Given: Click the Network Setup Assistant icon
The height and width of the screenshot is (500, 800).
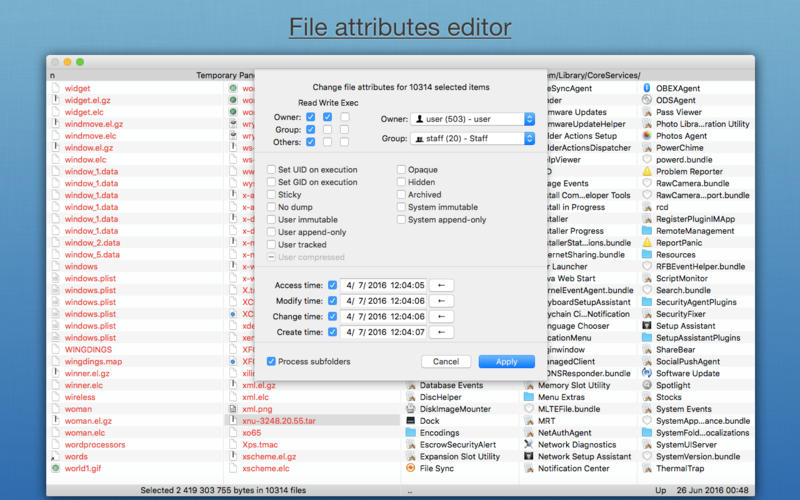Looking at the screenshot, I should pyautogui.click(x=529, y=456).
